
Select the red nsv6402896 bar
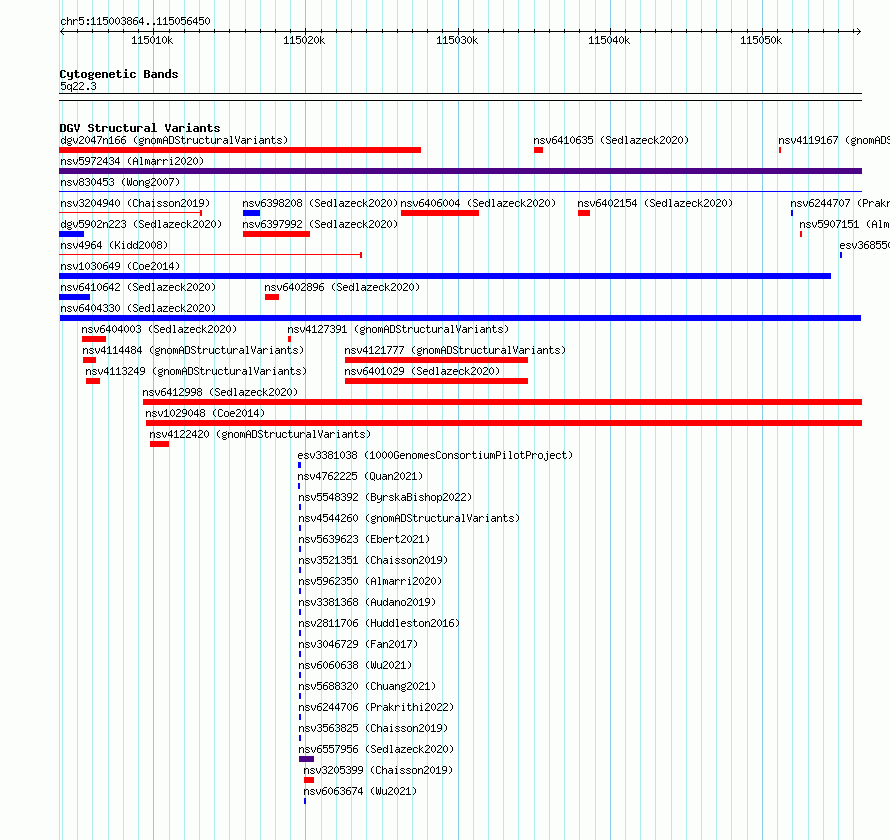pyautogui.click(x=272, y=297)
